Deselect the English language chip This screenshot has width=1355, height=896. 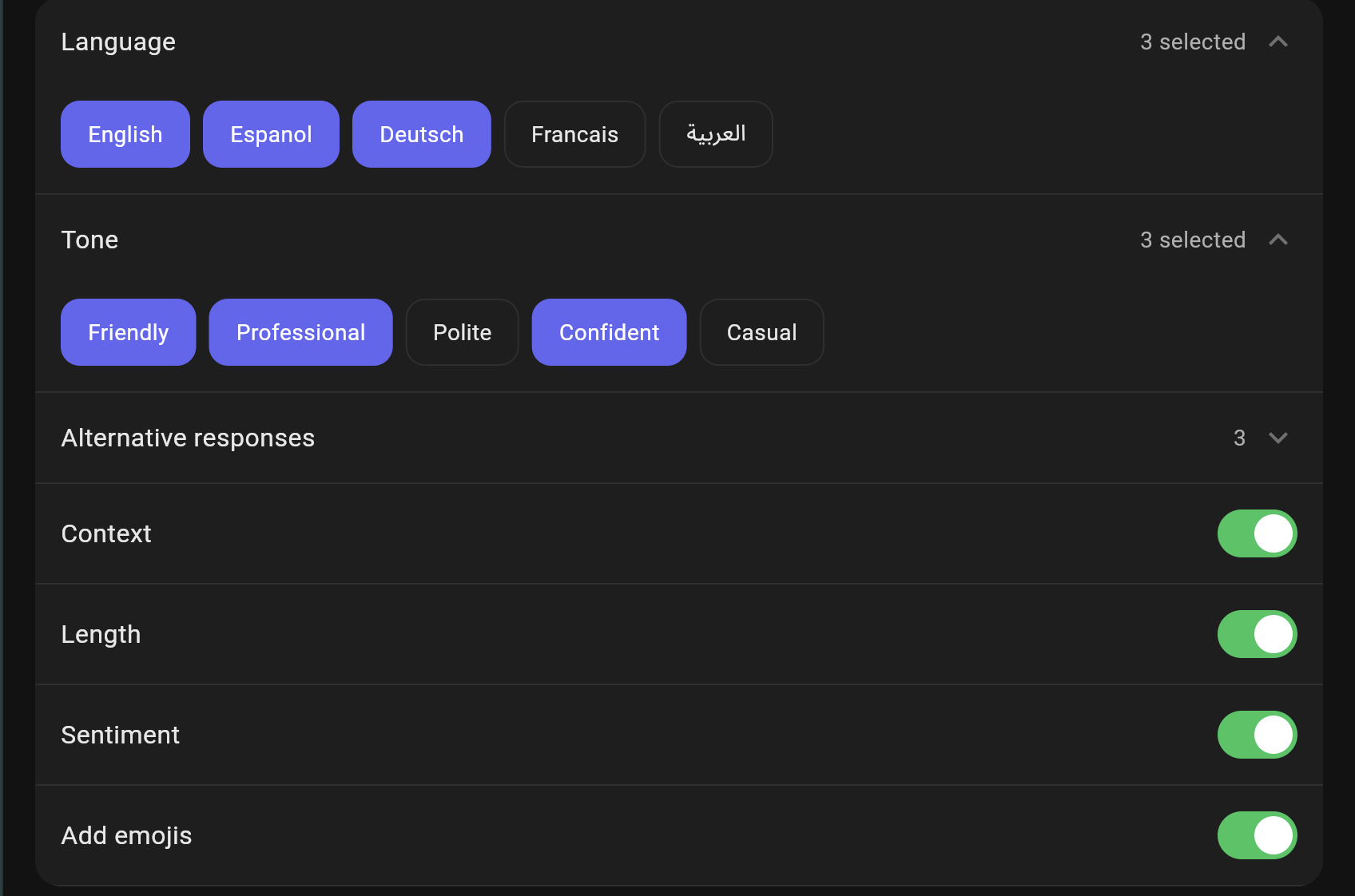(125, 134)
